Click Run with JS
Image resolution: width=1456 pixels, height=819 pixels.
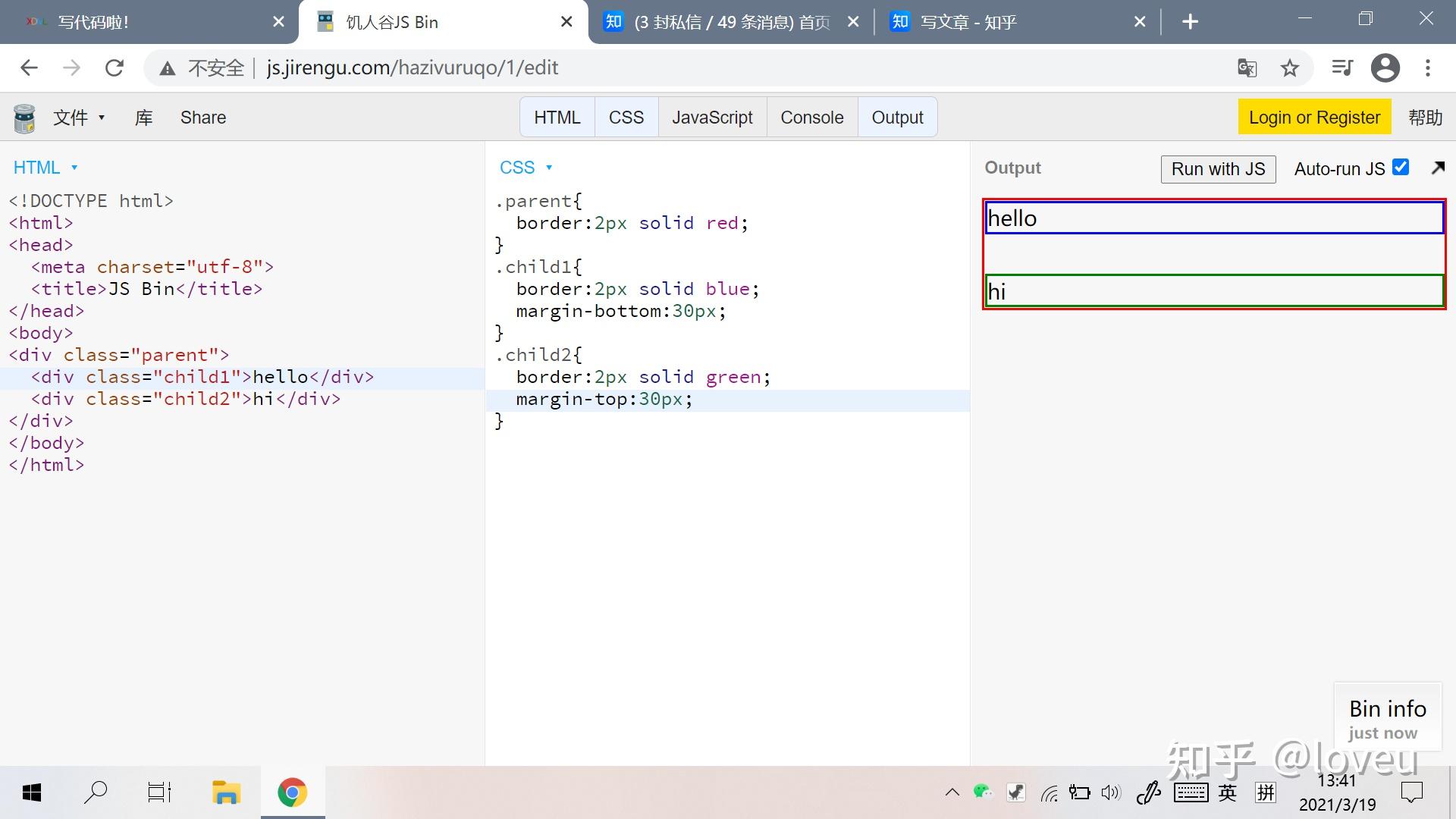pos(1217,168)
